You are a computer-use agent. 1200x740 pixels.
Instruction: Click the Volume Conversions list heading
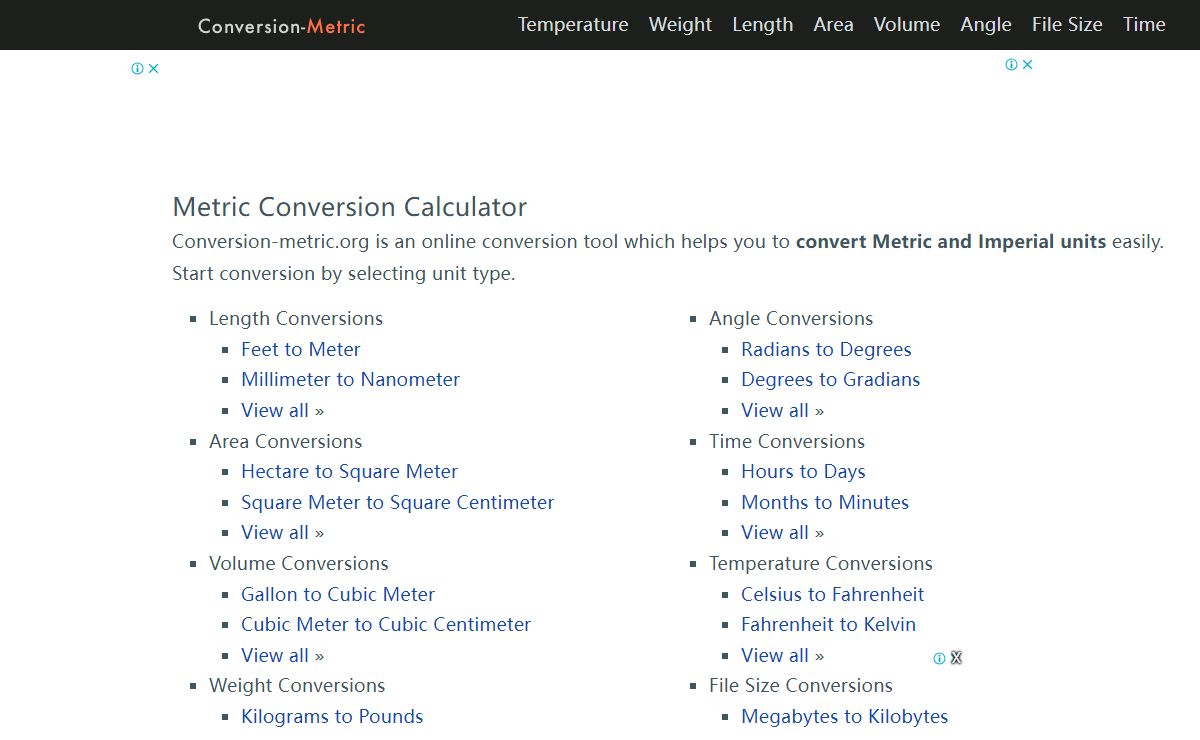(298, 563)
